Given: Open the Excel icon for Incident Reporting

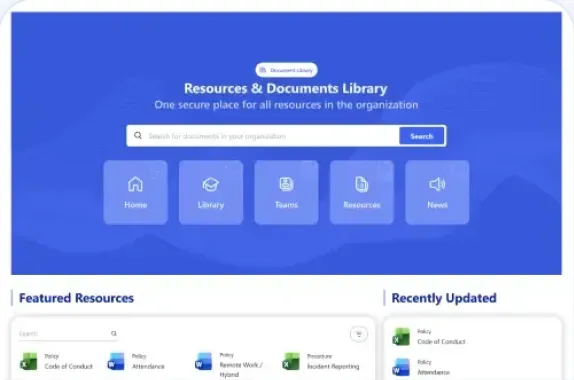Looking at the screenshot, I should click(x=291, y=361).
